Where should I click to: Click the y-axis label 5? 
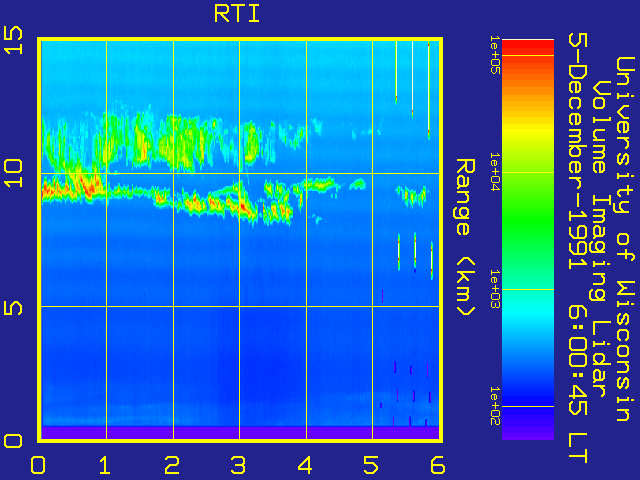click(x=13, y=308)
